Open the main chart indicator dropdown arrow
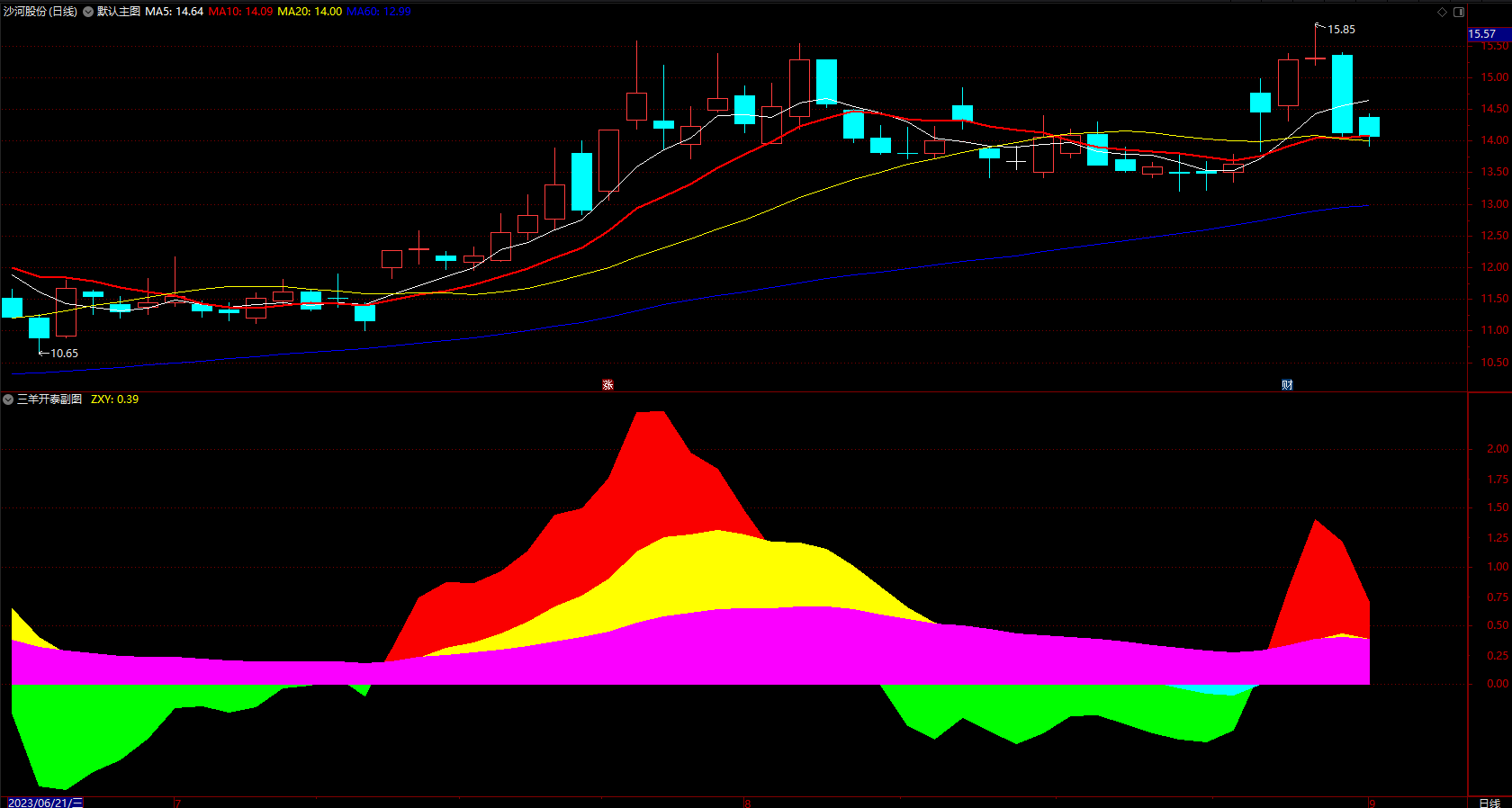This screenshot has height=808, width=1512. point(88,12)
